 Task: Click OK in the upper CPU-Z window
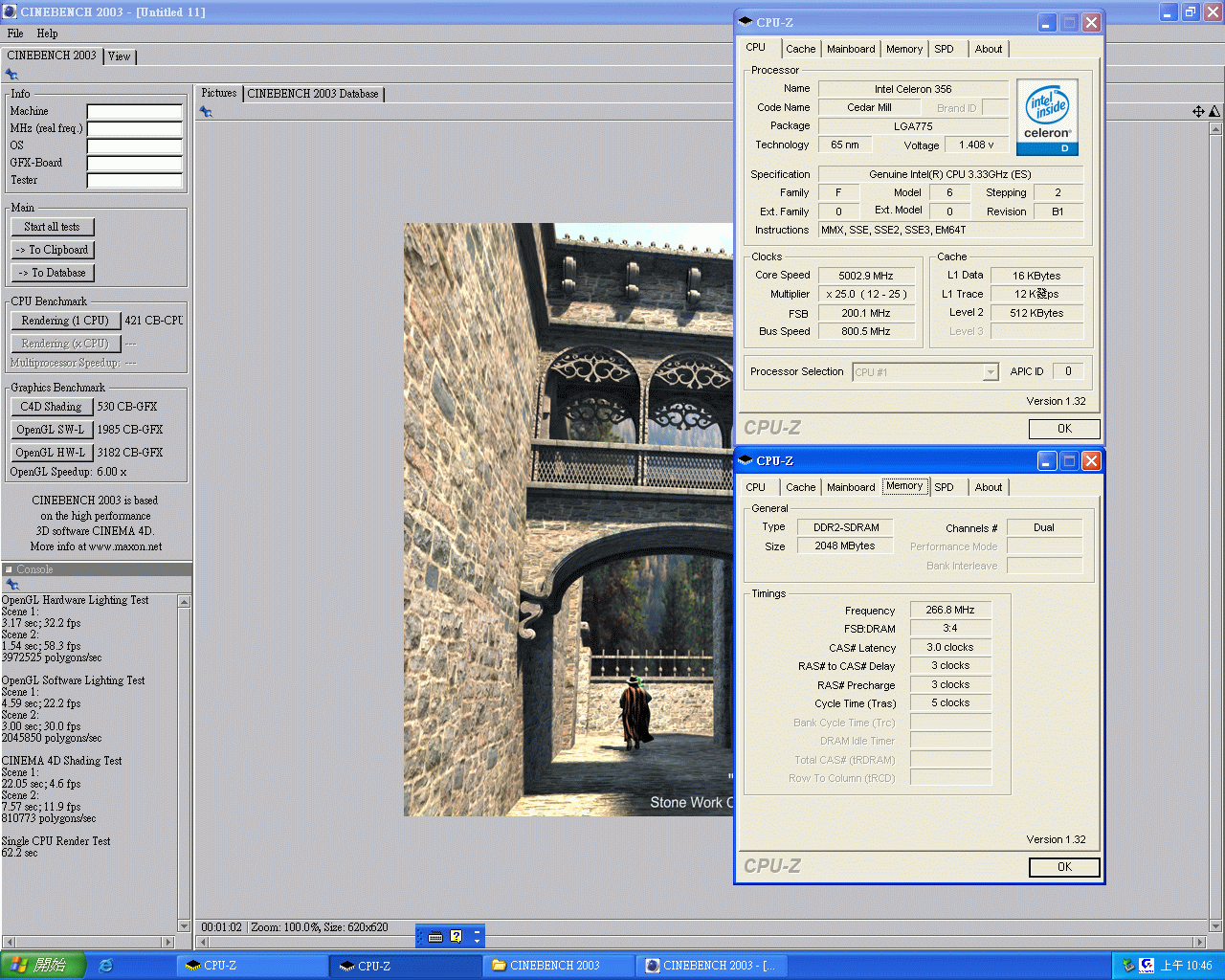(x=1064, y=429)
